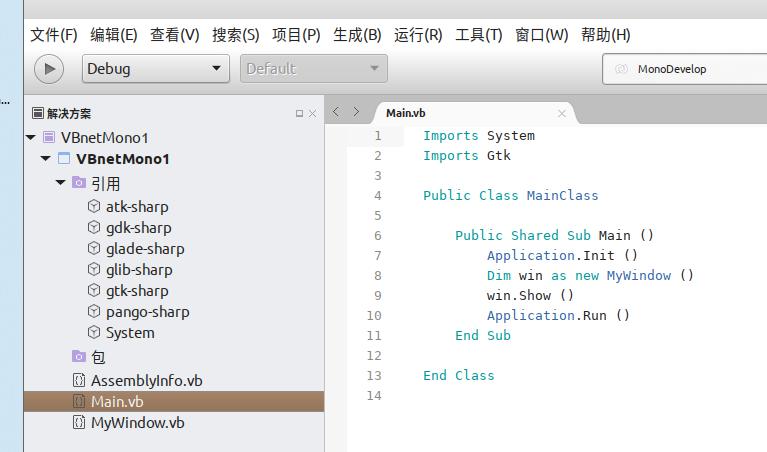This screenshot has width=767, height=452.
Task: Switch to the Main.vb editor tab
Action: (406, 113)
